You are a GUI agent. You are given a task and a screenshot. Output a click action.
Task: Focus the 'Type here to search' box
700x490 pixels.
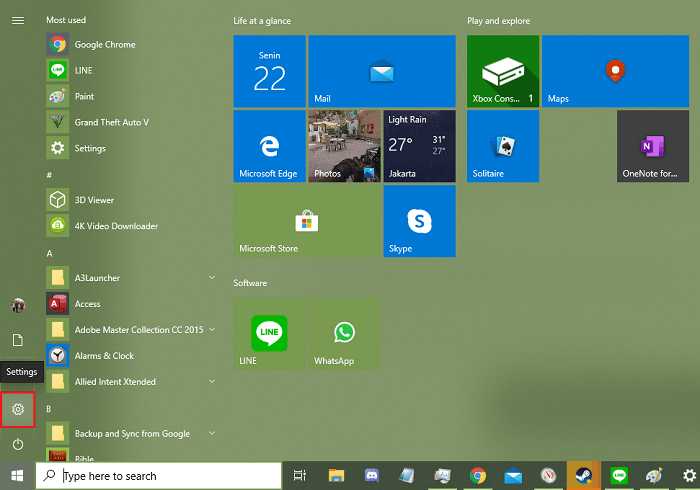tap(159, 476)
